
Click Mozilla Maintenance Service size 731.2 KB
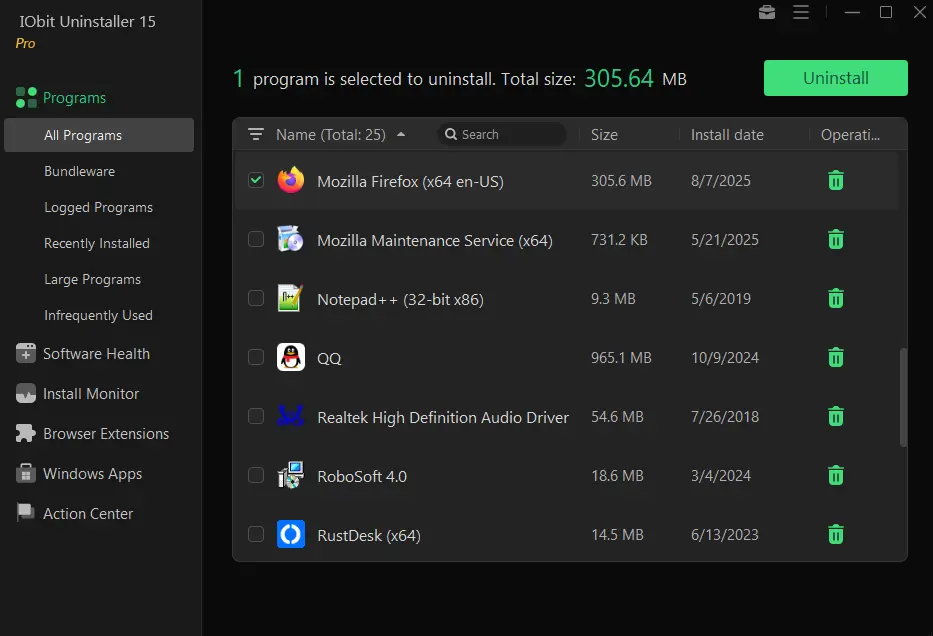619,240
